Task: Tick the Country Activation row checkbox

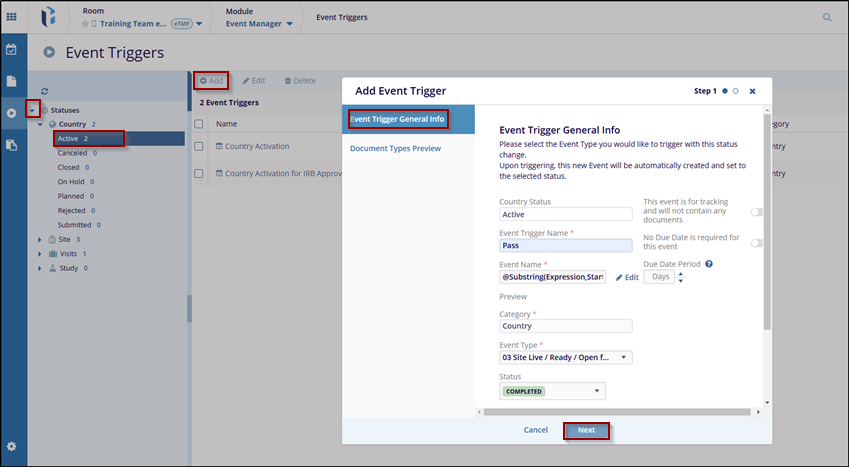Action: [199, 147]
